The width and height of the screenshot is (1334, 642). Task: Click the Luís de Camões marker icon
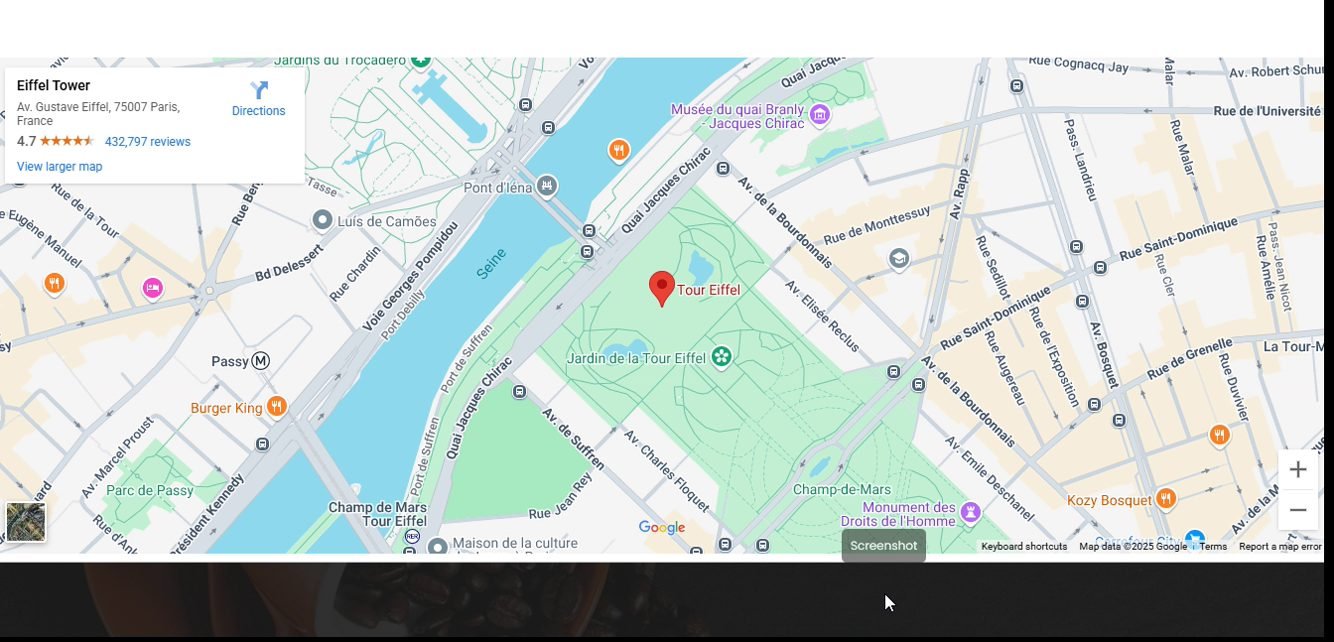point(323,220)
